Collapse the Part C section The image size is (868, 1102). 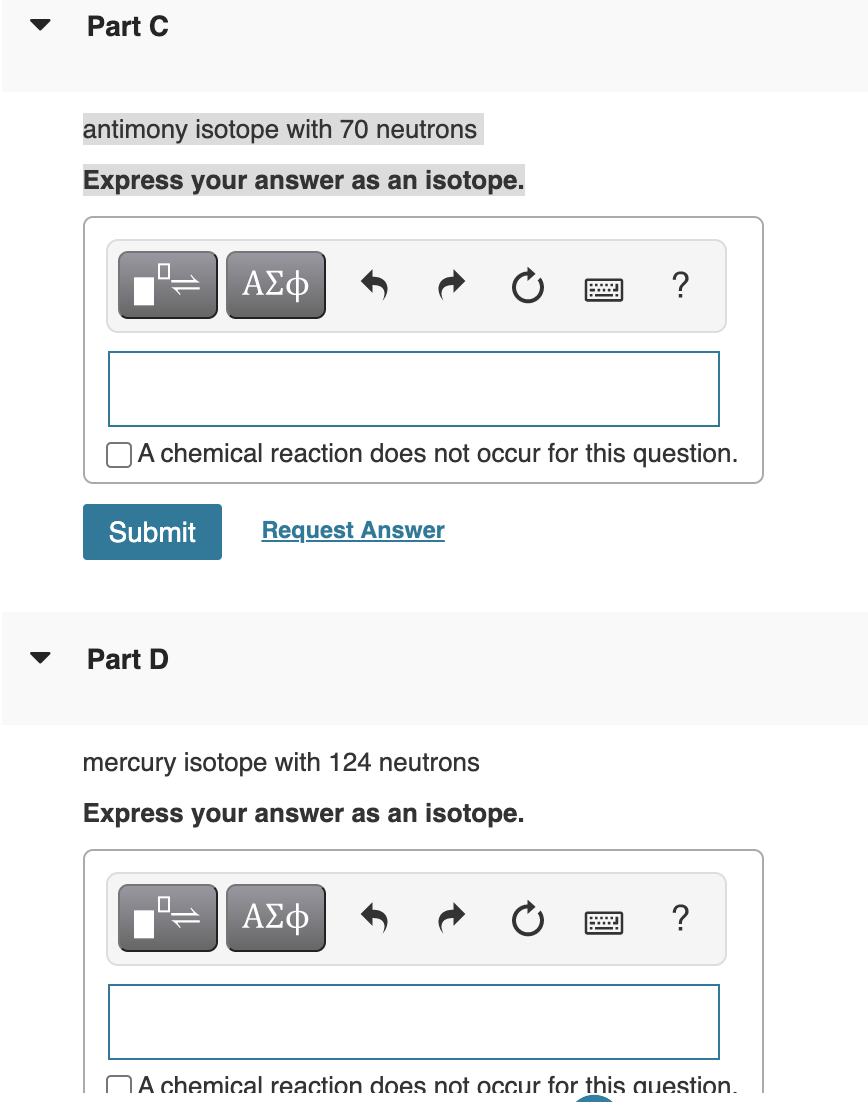(x=38, y=26)
